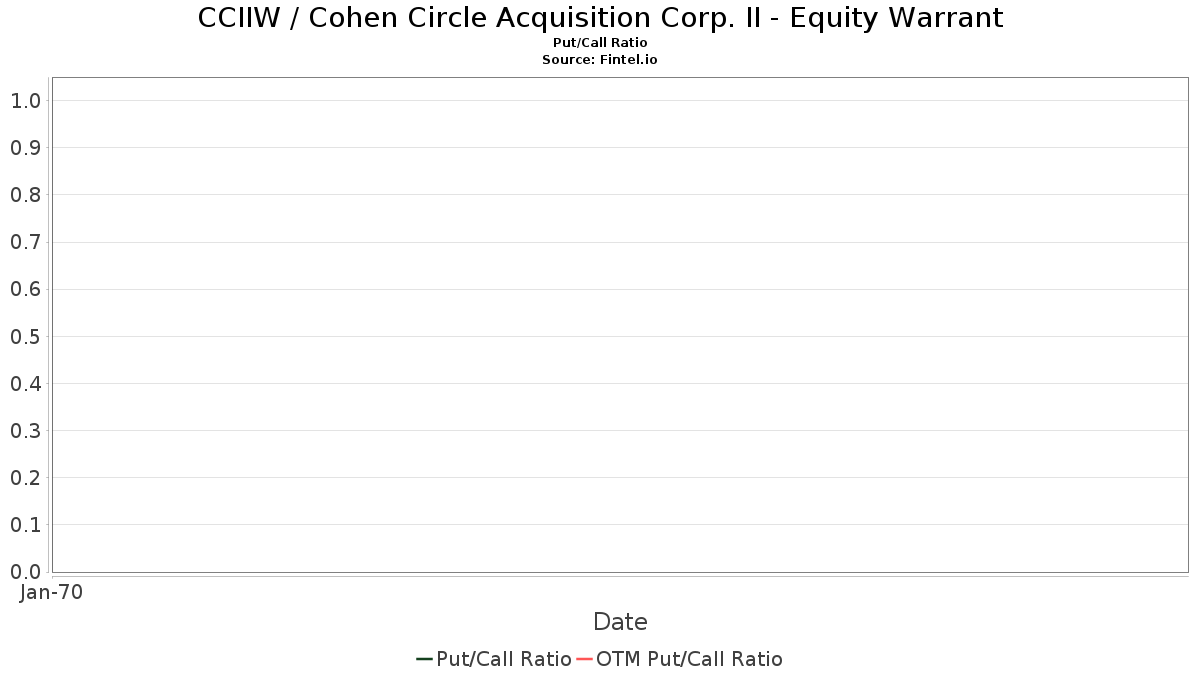Image resolution: width=1200 pixels, height=675 pixels.
Task: Click the 0.9 y-axis label
Action: point(26,147)
